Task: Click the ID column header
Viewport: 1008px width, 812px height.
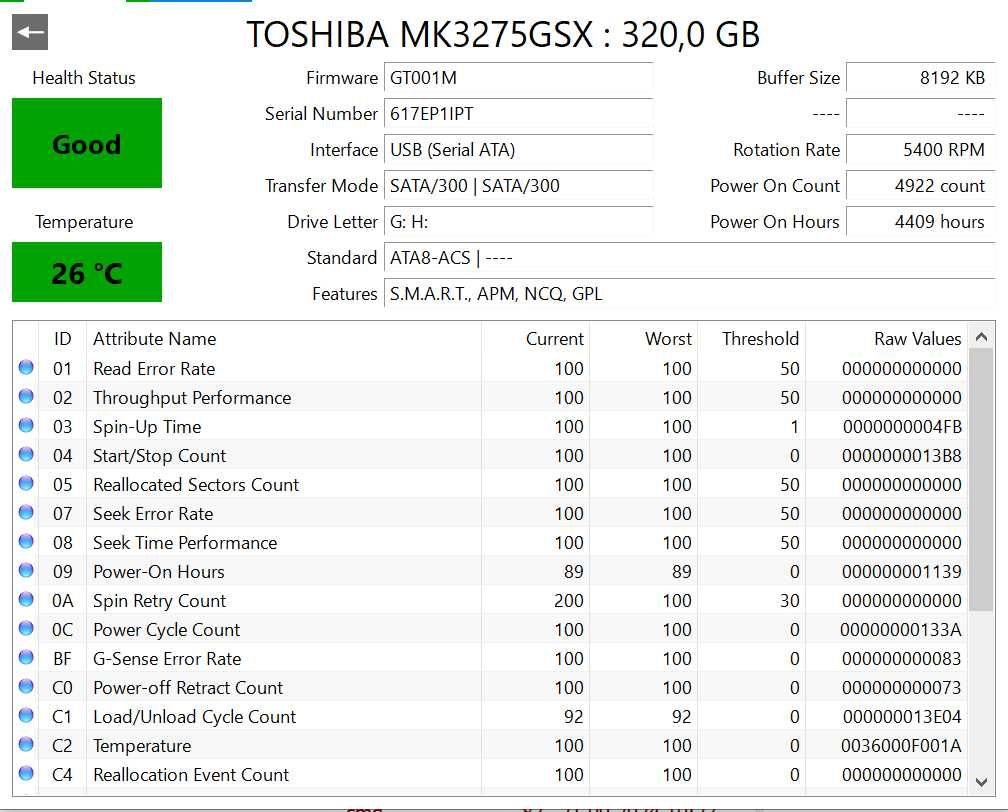Action: point(62,339)
